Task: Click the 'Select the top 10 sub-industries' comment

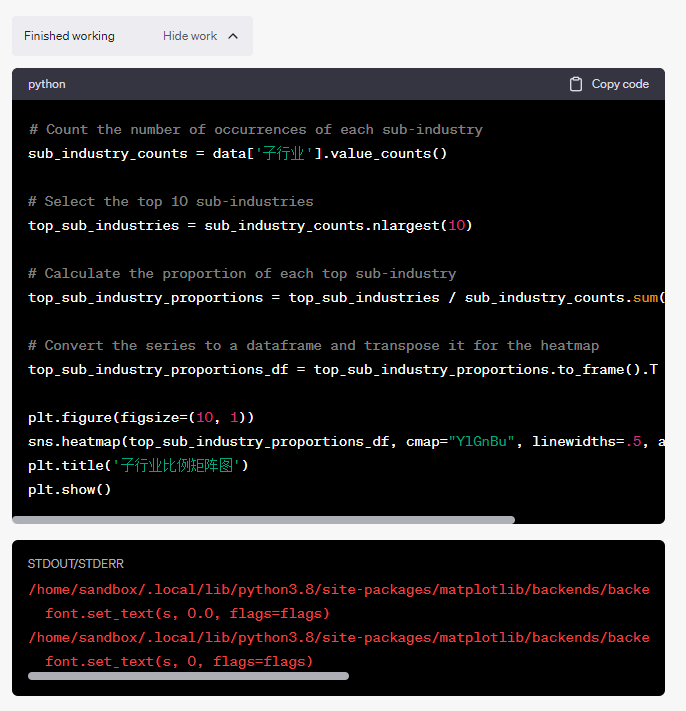Action: (x=170, y=201)
